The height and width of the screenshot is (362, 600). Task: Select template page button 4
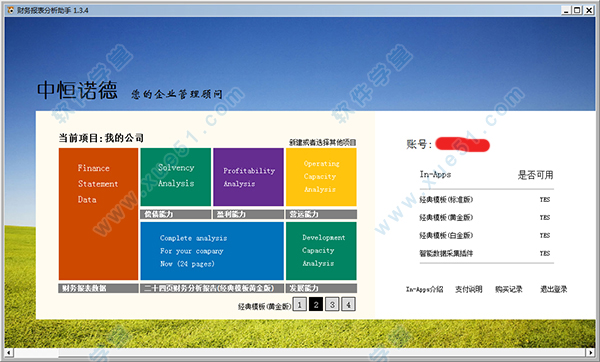(348, 305)
